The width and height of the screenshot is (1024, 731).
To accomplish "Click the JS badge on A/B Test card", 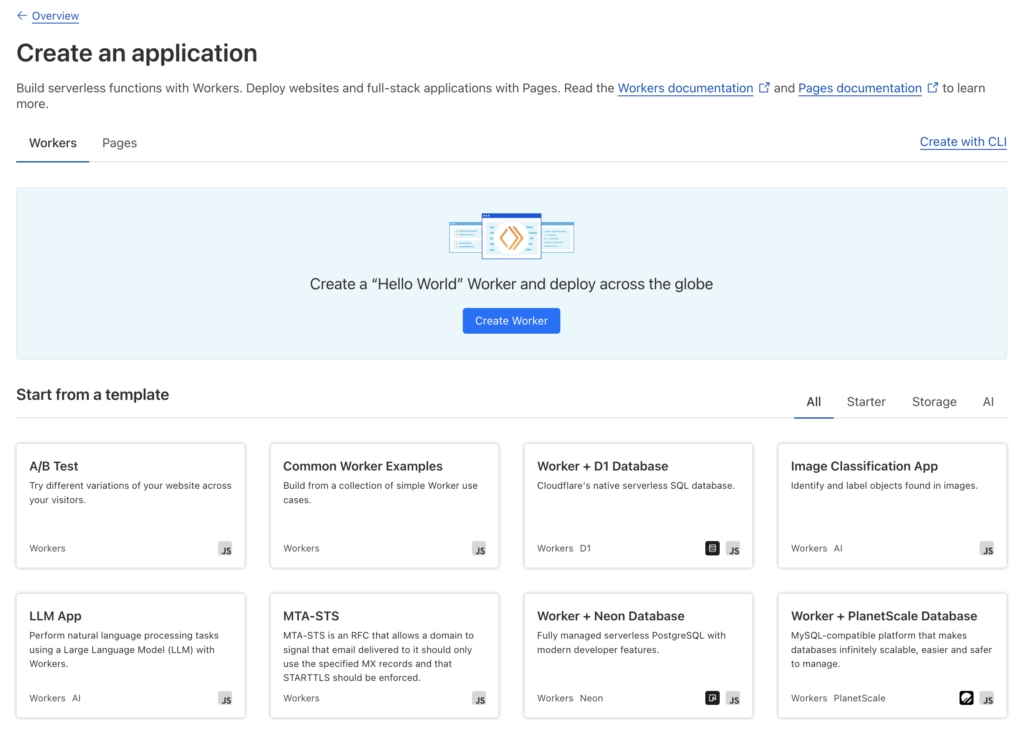I will [x=225, y=549].
